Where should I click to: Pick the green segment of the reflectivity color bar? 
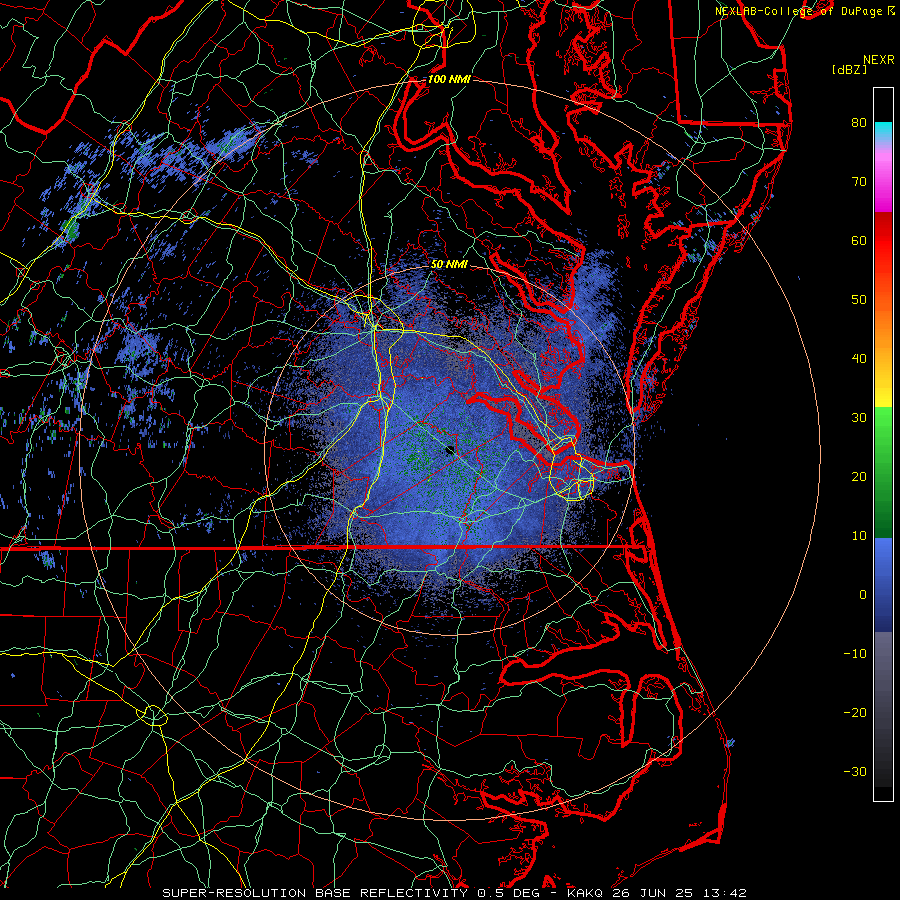[883, 471]
